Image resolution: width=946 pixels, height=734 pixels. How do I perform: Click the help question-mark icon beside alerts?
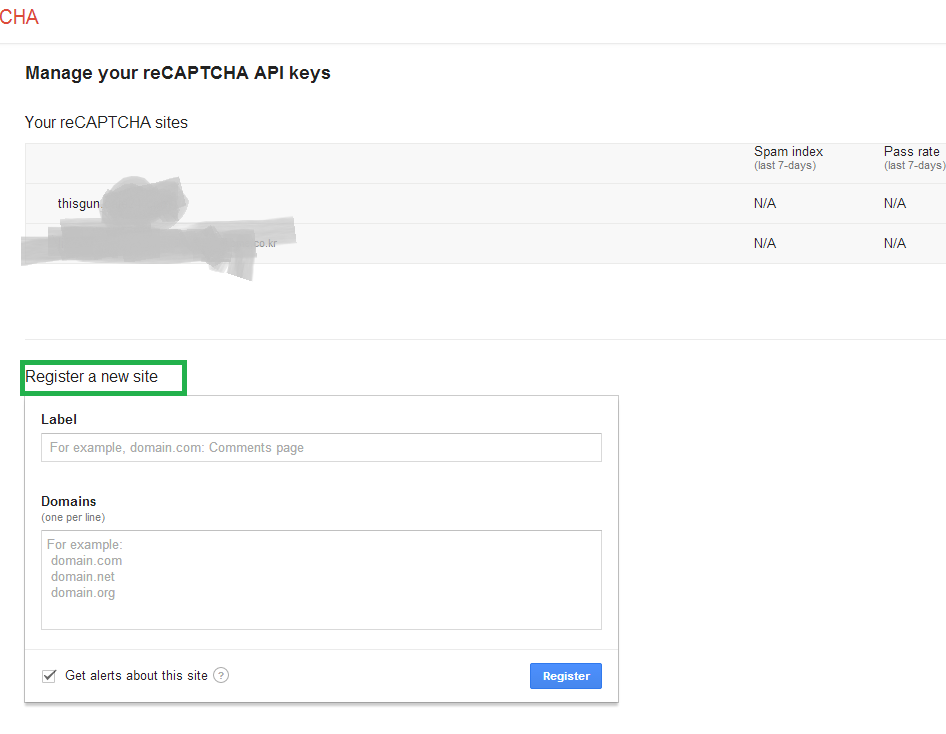coord(221,675)
